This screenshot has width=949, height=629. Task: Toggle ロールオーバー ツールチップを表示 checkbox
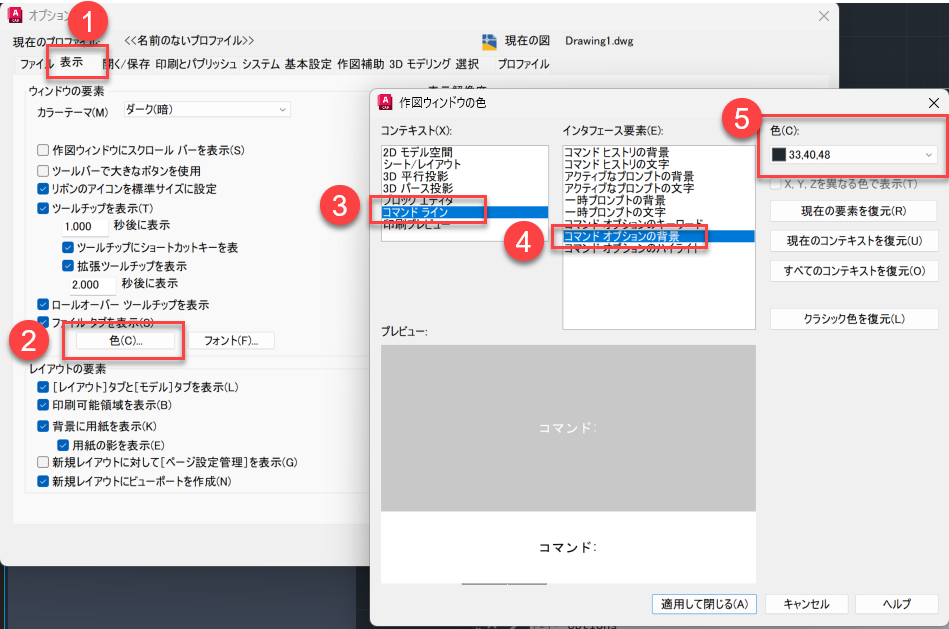pyautogui.click(x=43, y=305)
